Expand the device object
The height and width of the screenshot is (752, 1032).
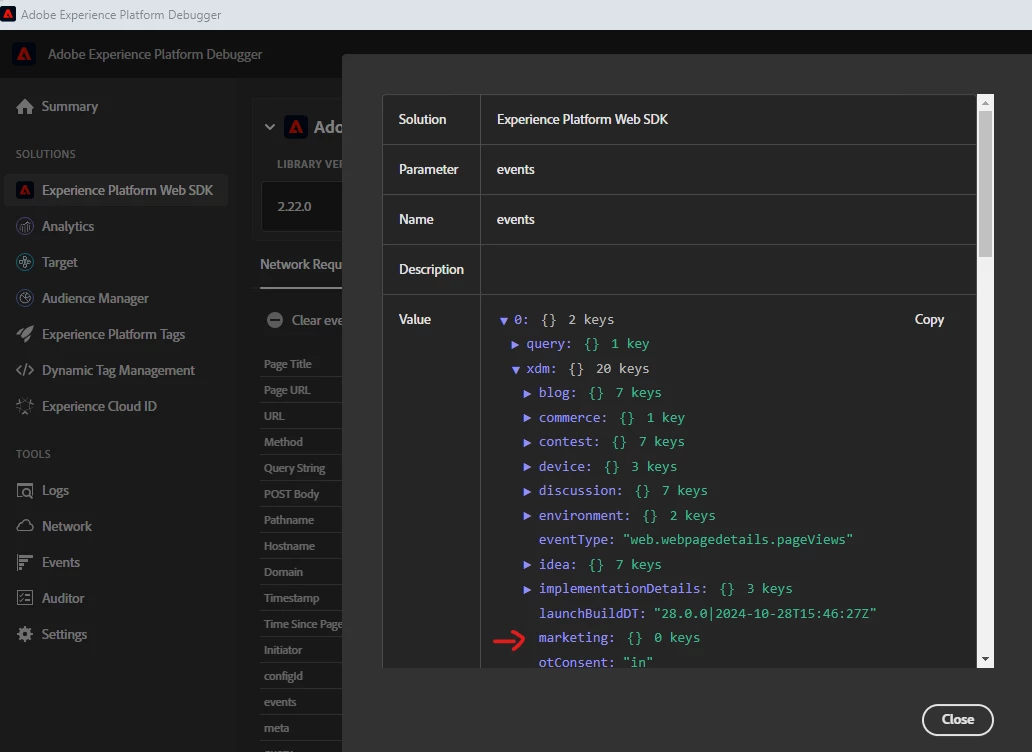click(527, 466)
